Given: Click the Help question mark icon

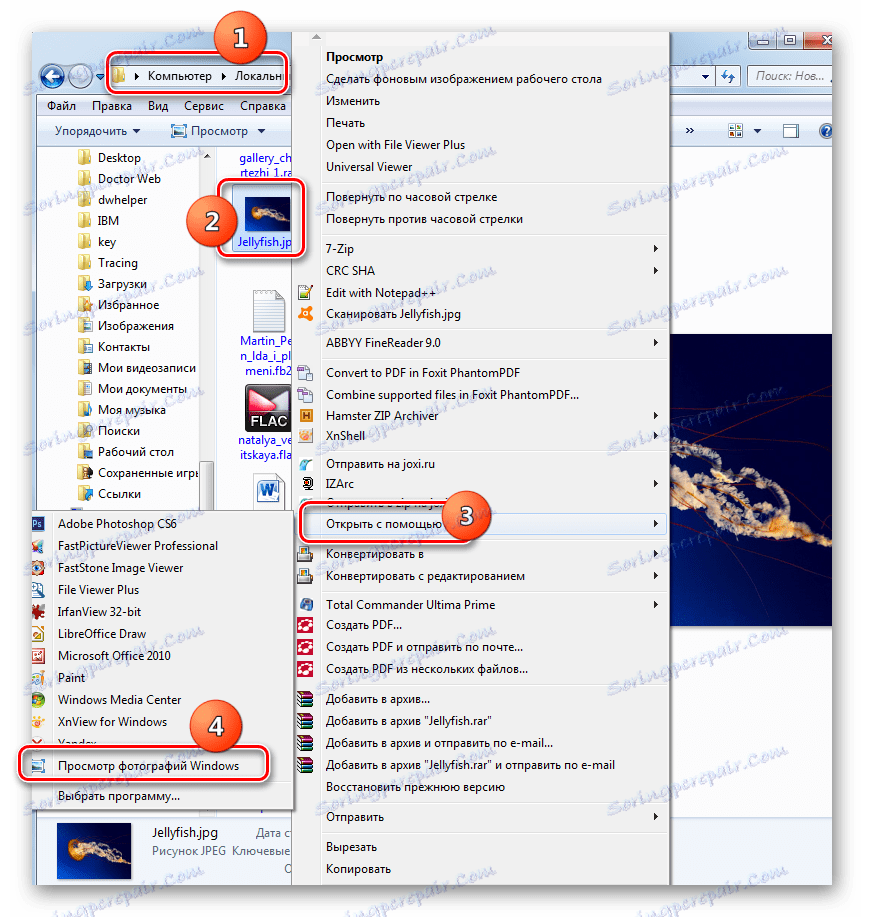Looking at the screenshot, I should pyautogui.click(x=826, y=131).
